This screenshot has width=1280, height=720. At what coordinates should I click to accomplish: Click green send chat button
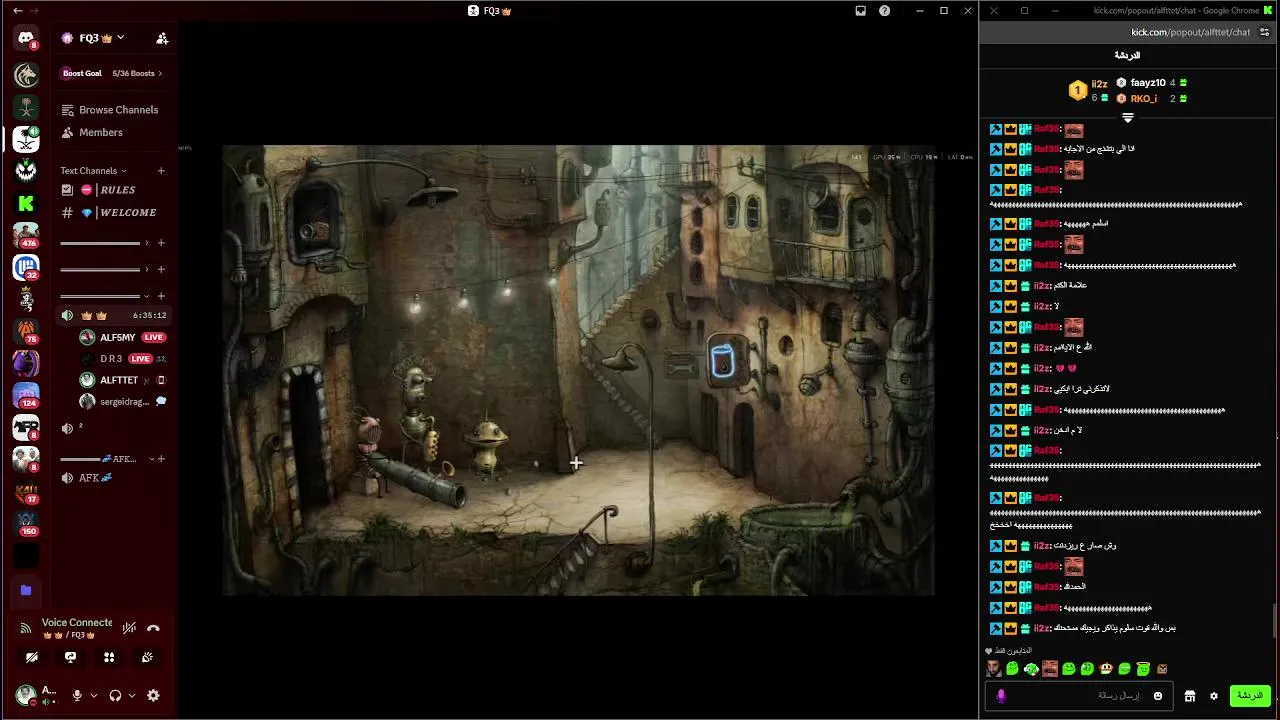1249,695
